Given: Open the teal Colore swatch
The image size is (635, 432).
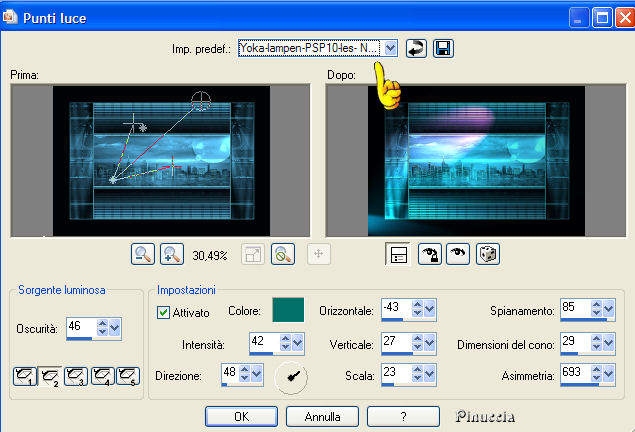Looking at the screenshot, I should (288, 310).
